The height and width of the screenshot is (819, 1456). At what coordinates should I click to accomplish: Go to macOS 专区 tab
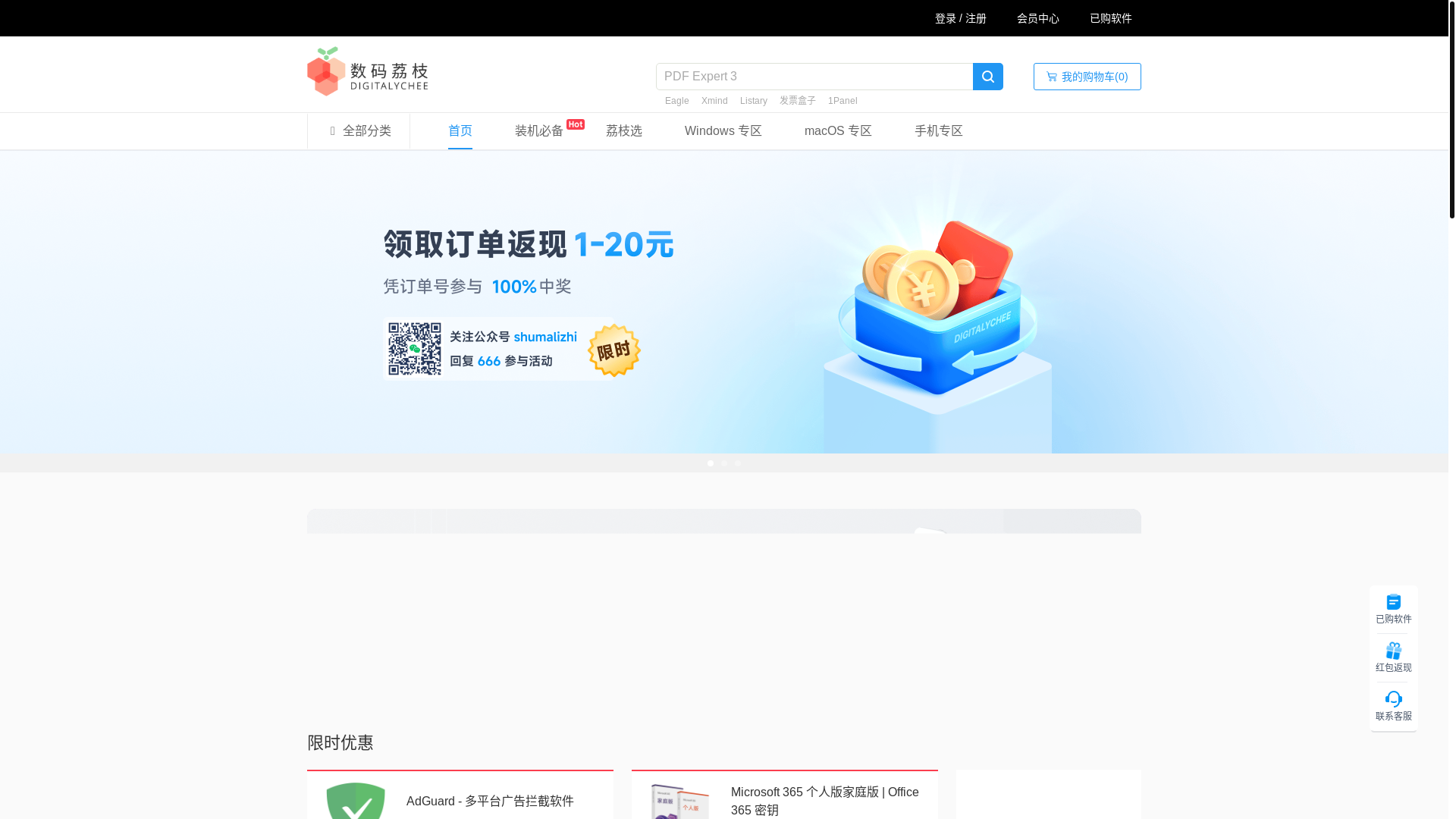(838, 131)
